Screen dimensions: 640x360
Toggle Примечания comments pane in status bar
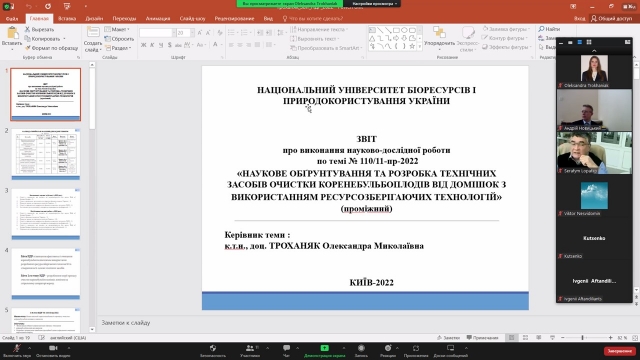click(482, 338)
